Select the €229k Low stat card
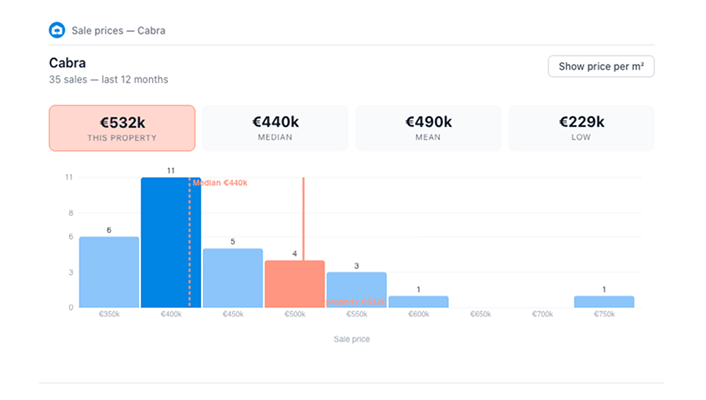 tap(581, 128)
